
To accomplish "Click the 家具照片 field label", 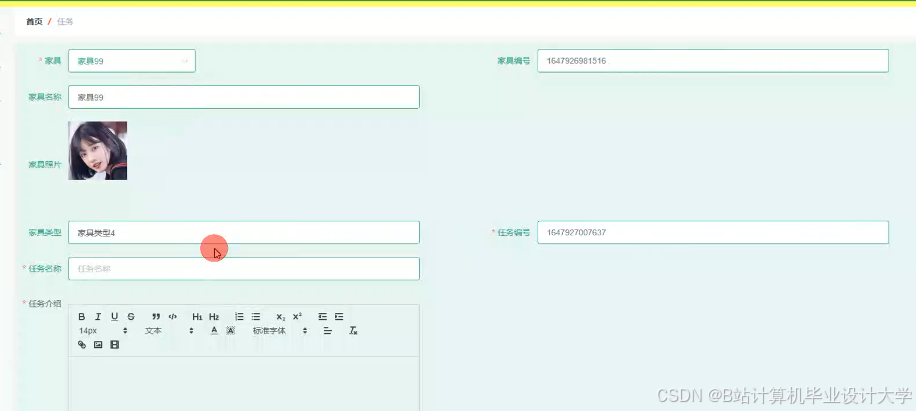I will 45,165.
